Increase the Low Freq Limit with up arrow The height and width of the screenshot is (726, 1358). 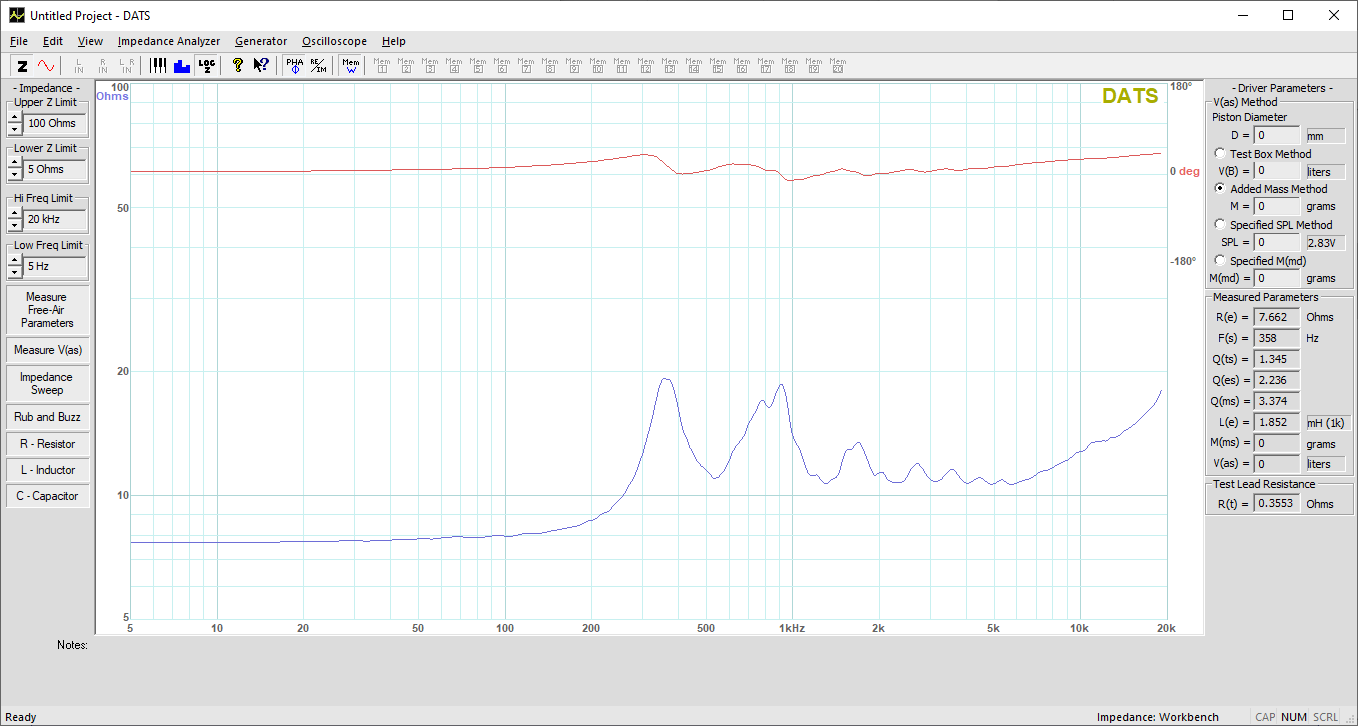[14, 260]
